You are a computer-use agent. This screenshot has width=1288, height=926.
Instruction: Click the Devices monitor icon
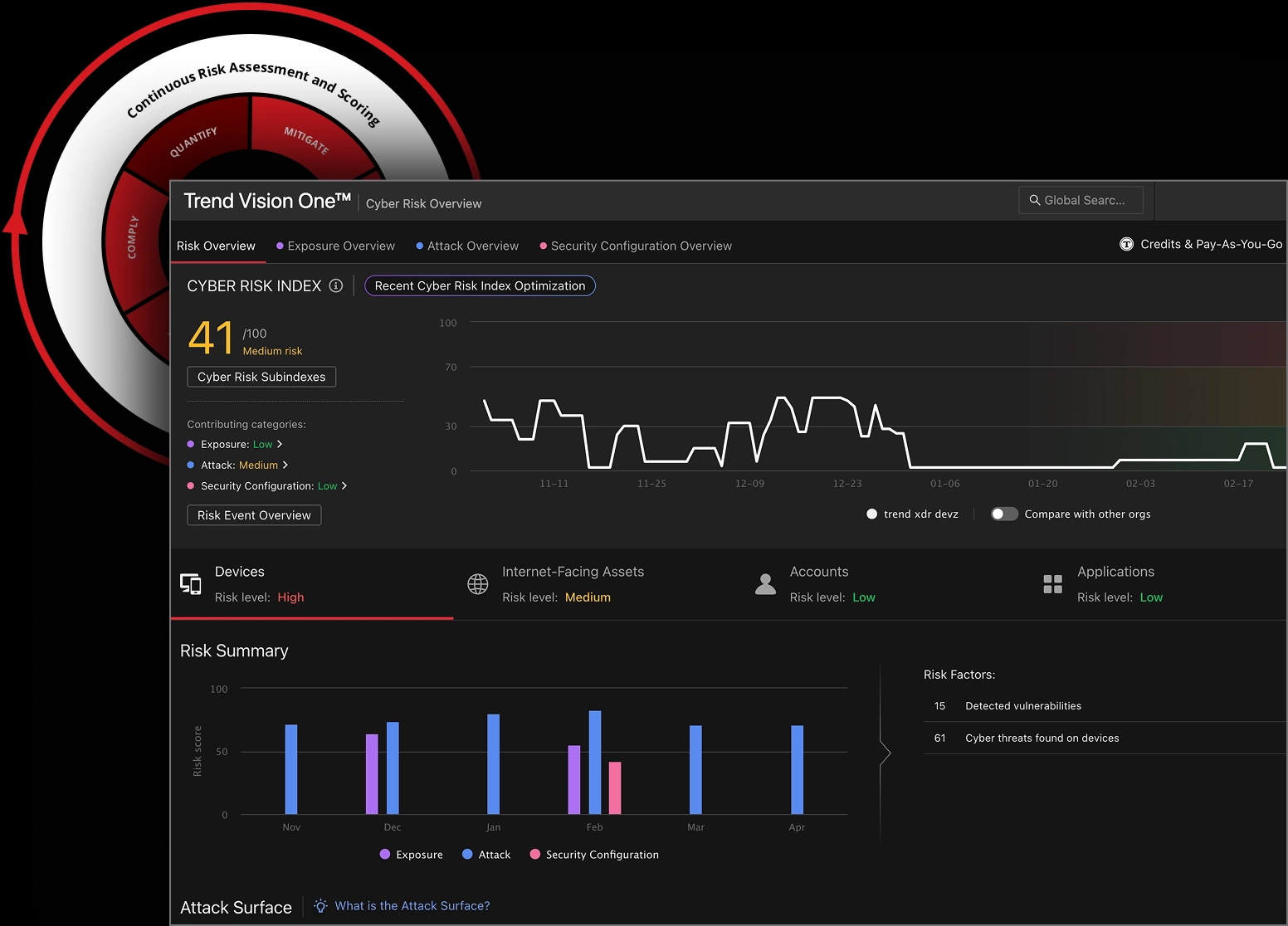tap(191, 584)
